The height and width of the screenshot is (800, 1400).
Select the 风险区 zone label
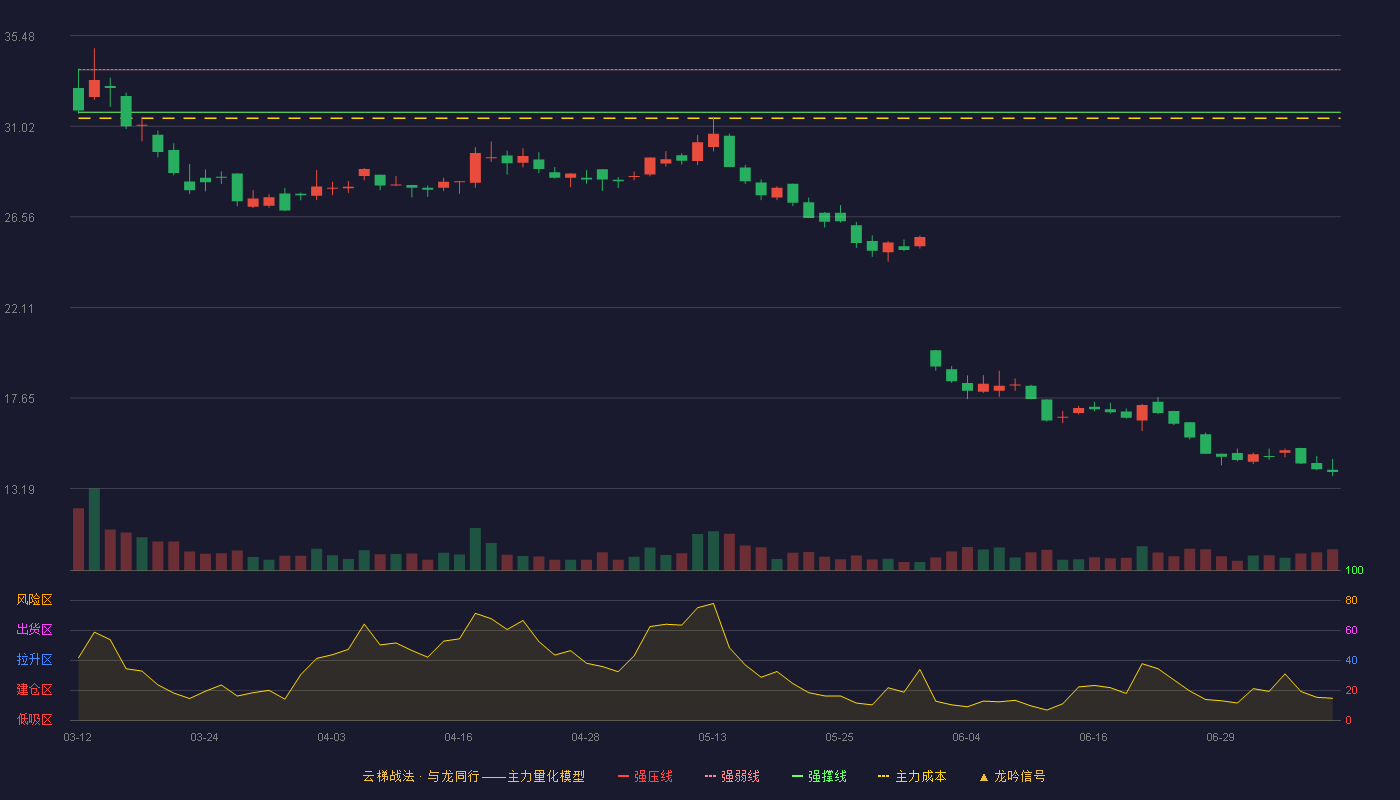point(34,600)
